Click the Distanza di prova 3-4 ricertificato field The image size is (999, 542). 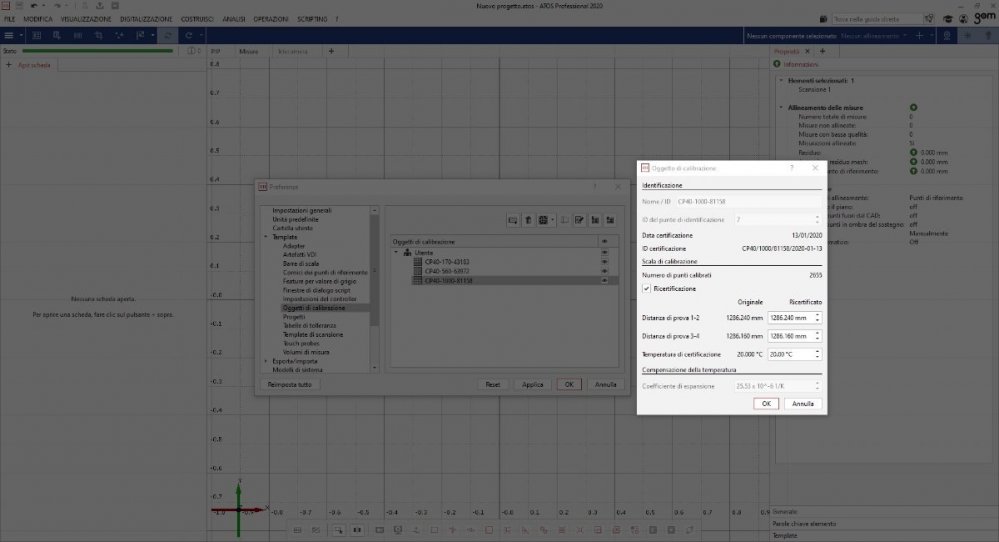791,336
